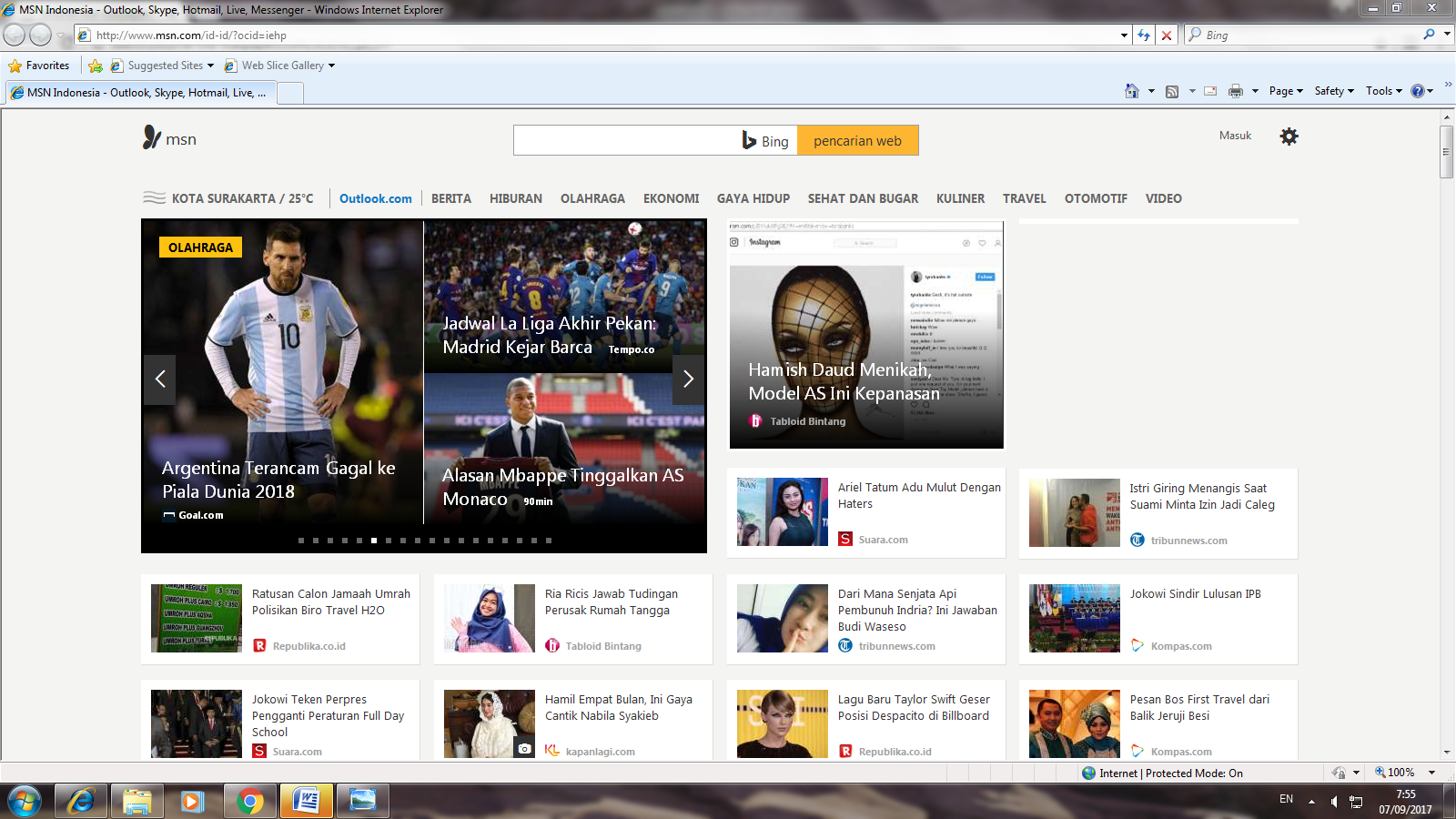Select a dot on the carousel indicator
This screenshot has width=1456, height=819.
[x=373, y=539]
